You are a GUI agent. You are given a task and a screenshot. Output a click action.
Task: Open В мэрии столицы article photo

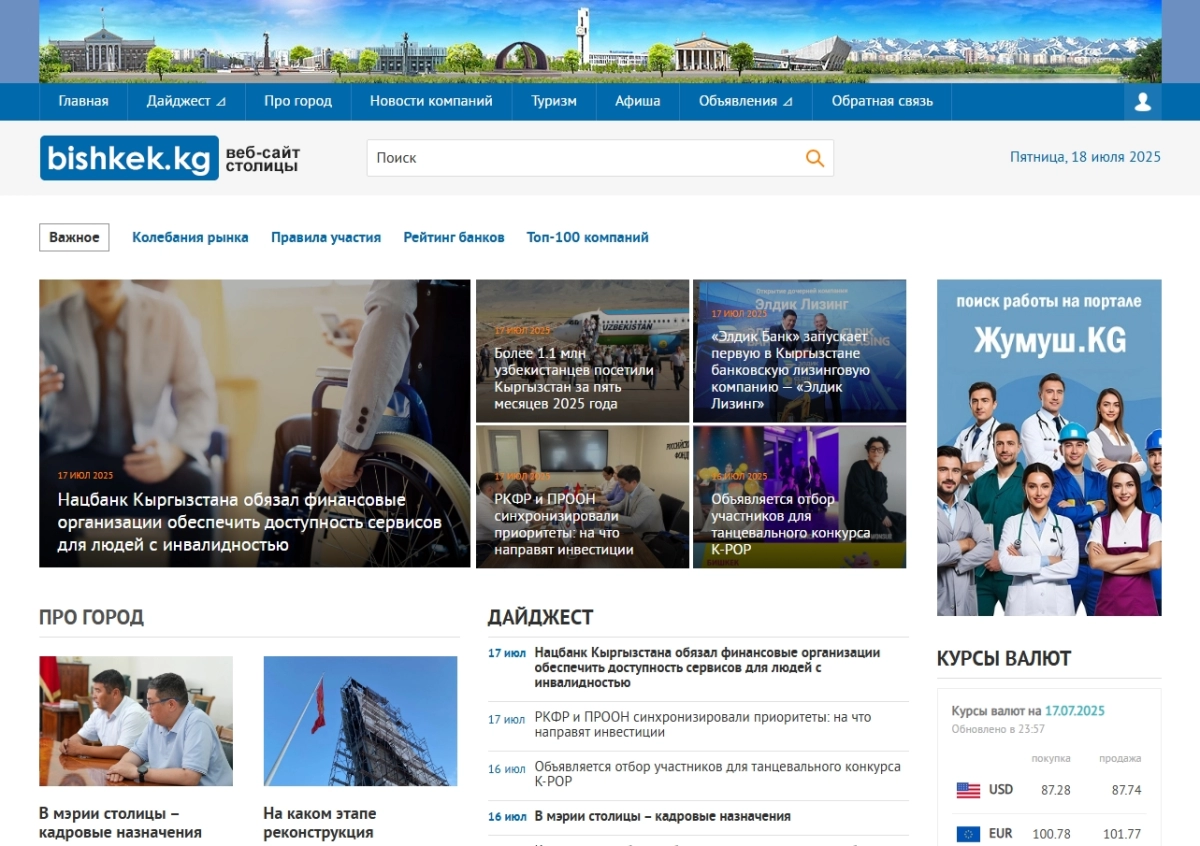pyautogui.click(x=136, y=721)
